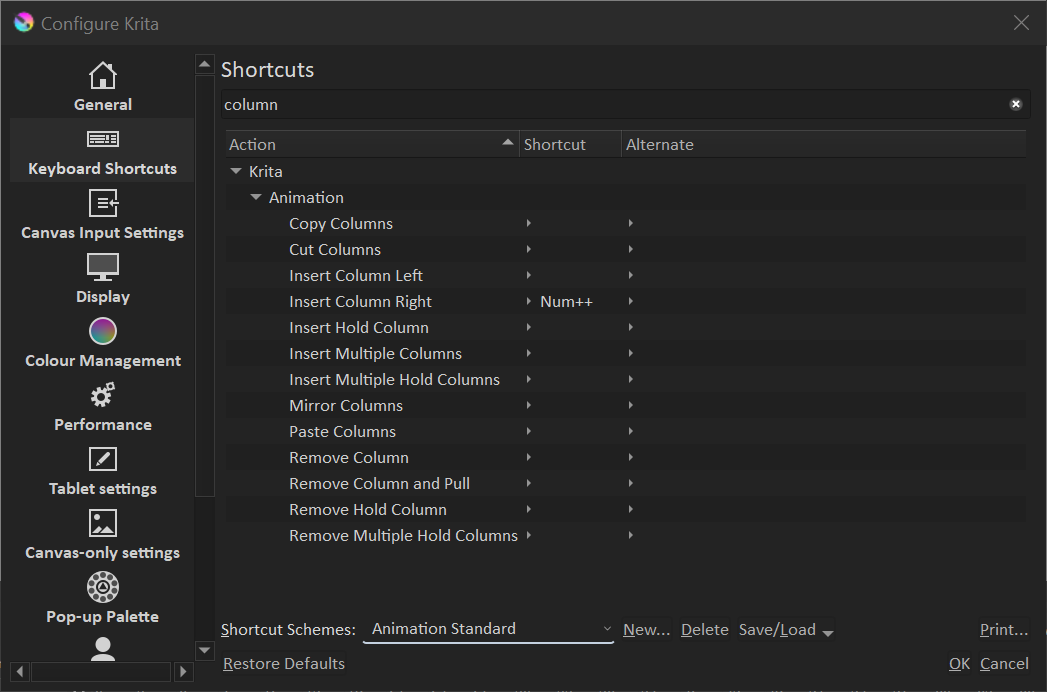The width and height of the screenshot is (1047, 692).
Task: Open the Save/Load dropdown menu
Action: pos(786,630)
